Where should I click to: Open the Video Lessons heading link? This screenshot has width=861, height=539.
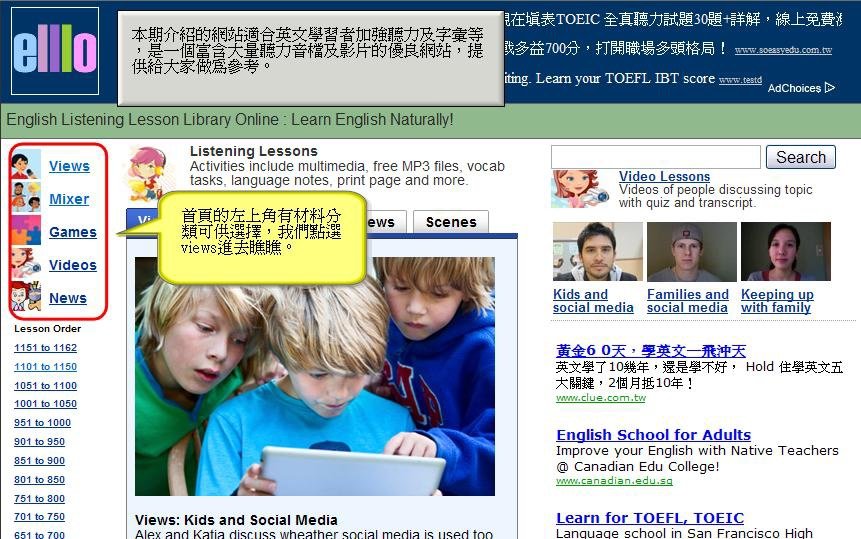664,176
